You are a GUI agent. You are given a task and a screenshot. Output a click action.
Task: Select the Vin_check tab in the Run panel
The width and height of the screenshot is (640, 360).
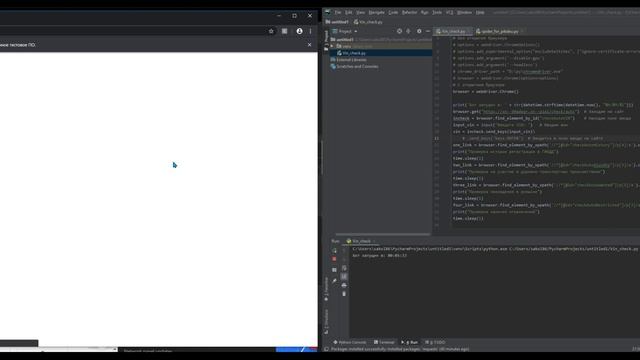tap(361, 241)
